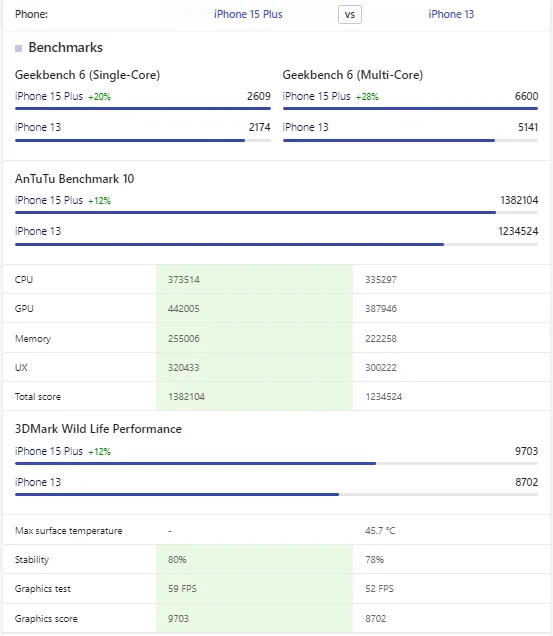Click temperature value 45.7 °C
The height and width of the screenshot is (636, 553).
[380, 531]
